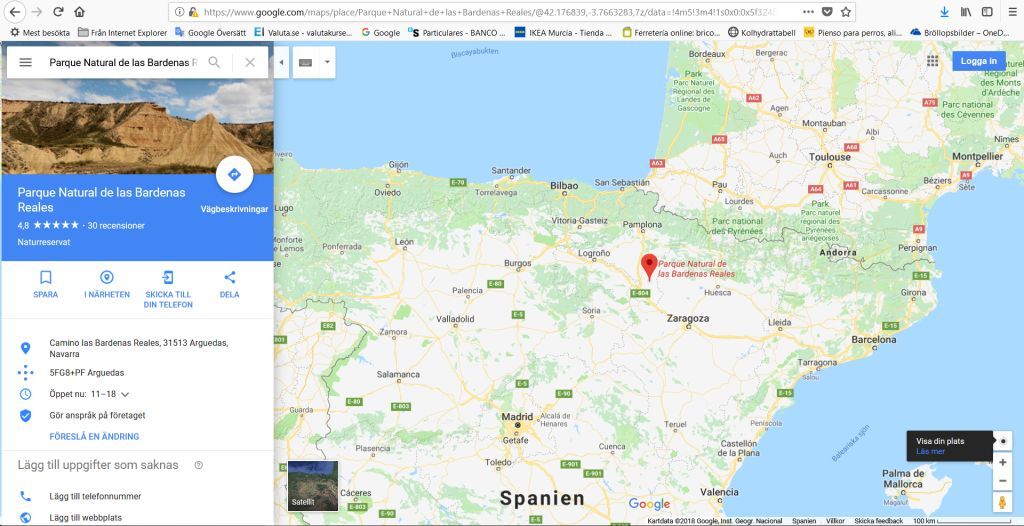Open the Mest besökta bookmarks folder
The image size is (1024, 526).
[x=40, y=32]
